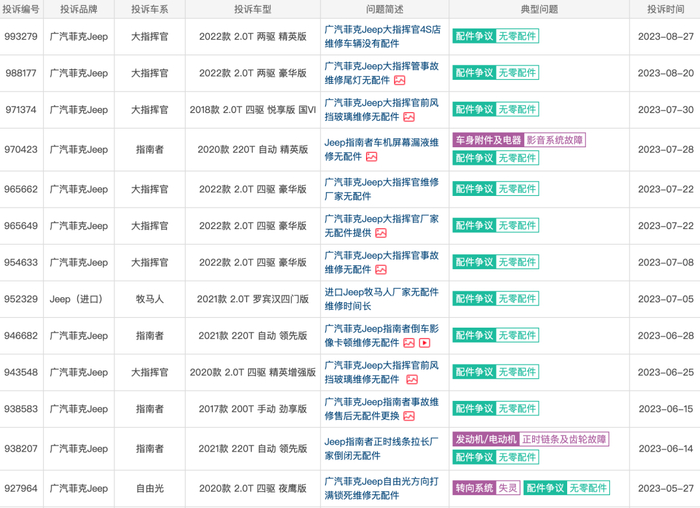Open complaint 952329 Wrangler description link

click(382, 299)
